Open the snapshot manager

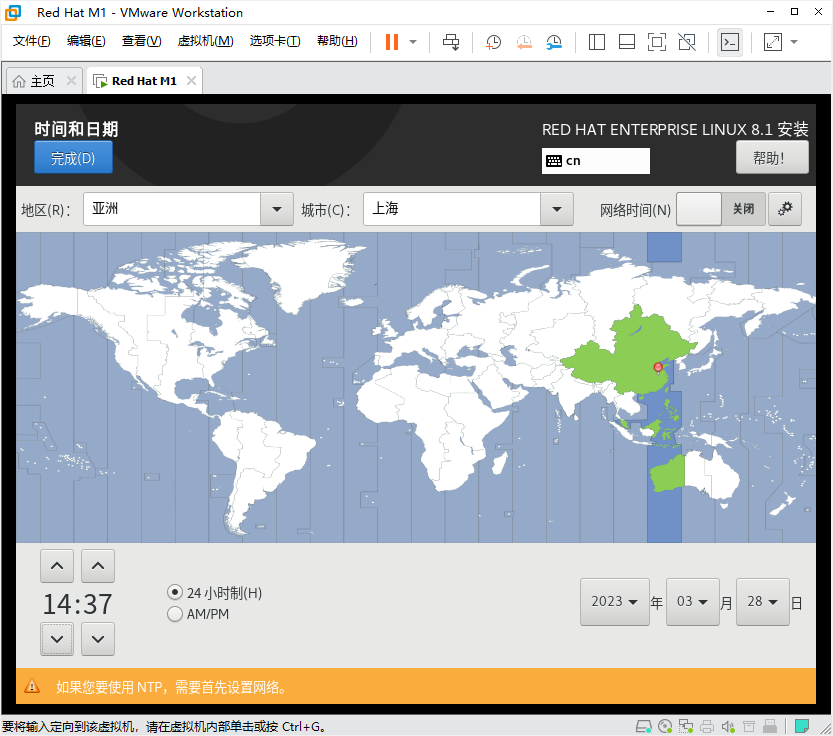pos(554,42)
